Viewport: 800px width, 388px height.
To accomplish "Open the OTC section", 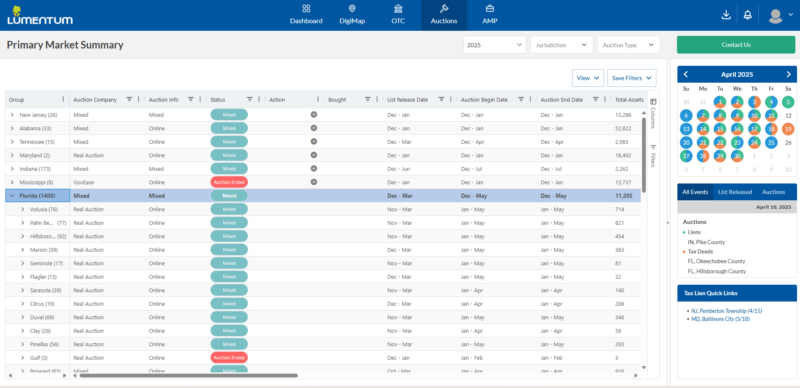I will 398,15.
